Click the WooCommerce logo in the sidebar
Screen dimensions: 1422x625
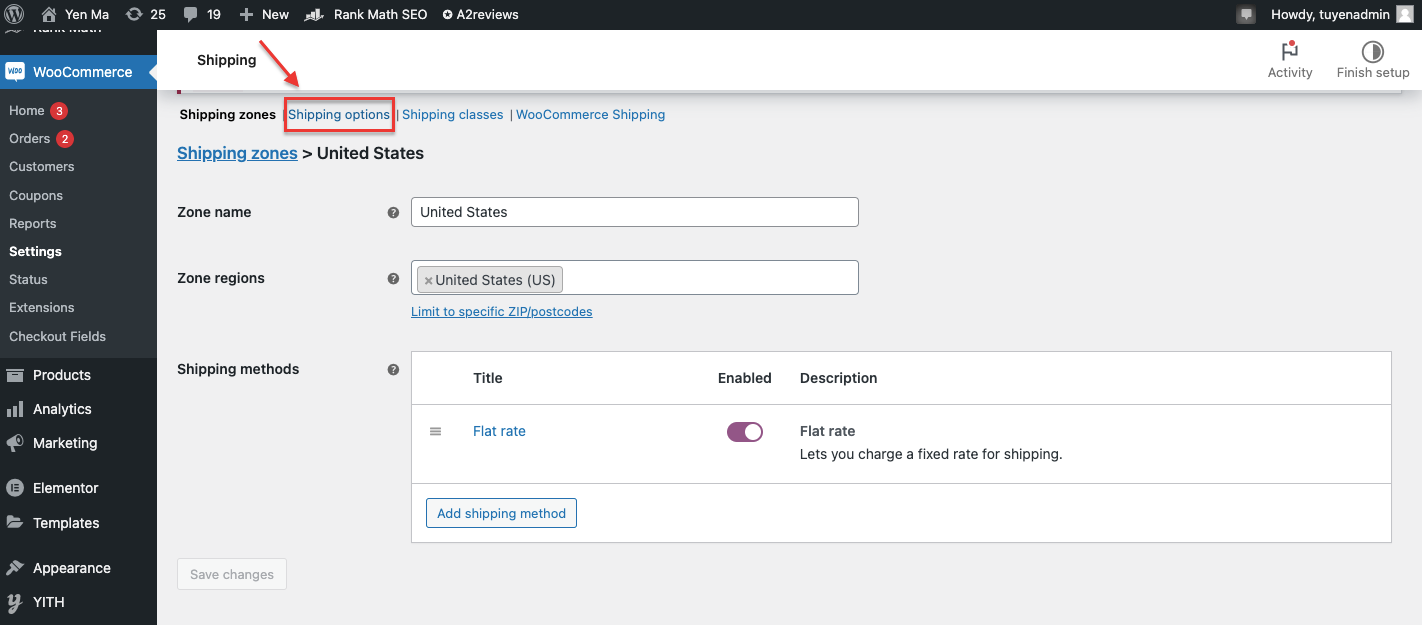[x=15, y=72]
